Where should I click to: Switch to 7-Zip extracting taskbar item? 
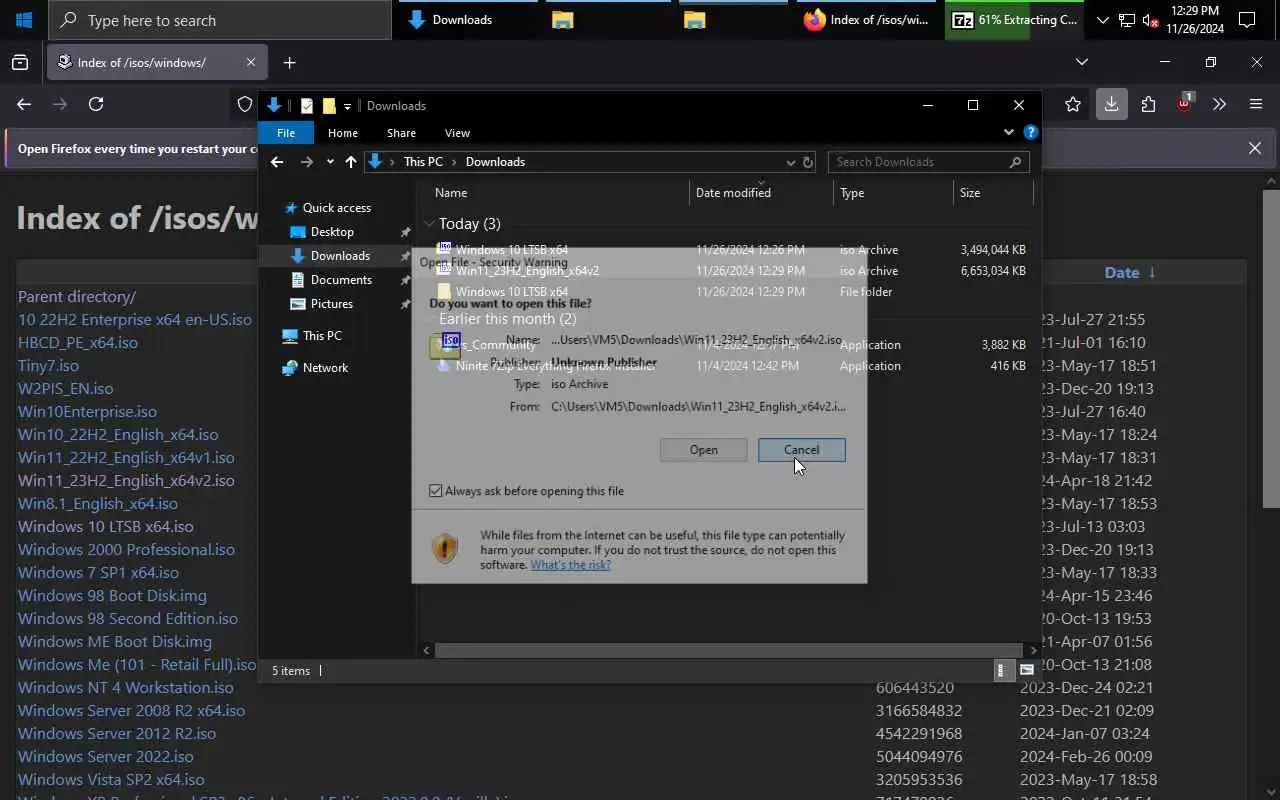coord(1014,20)
